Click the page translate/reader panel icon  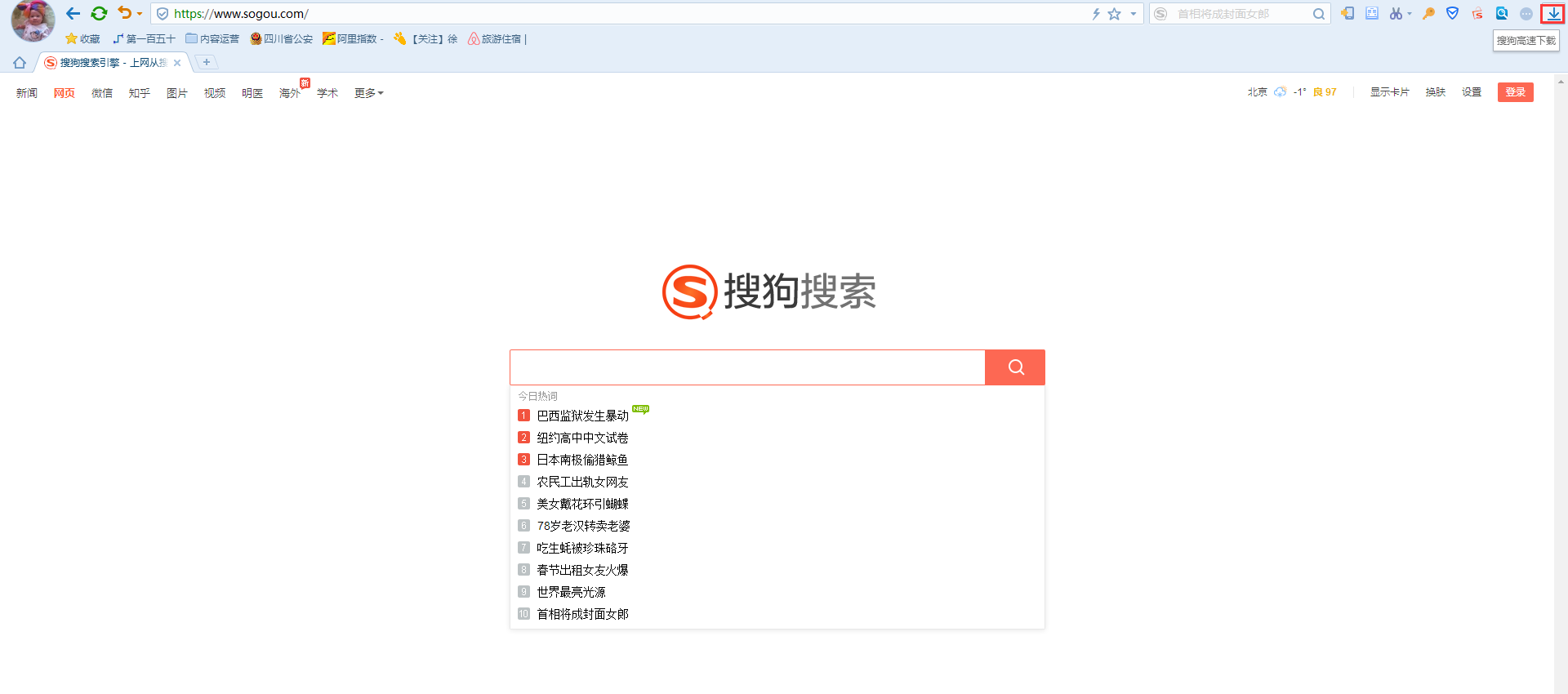pyautogui.click(x=1372, y=13)
